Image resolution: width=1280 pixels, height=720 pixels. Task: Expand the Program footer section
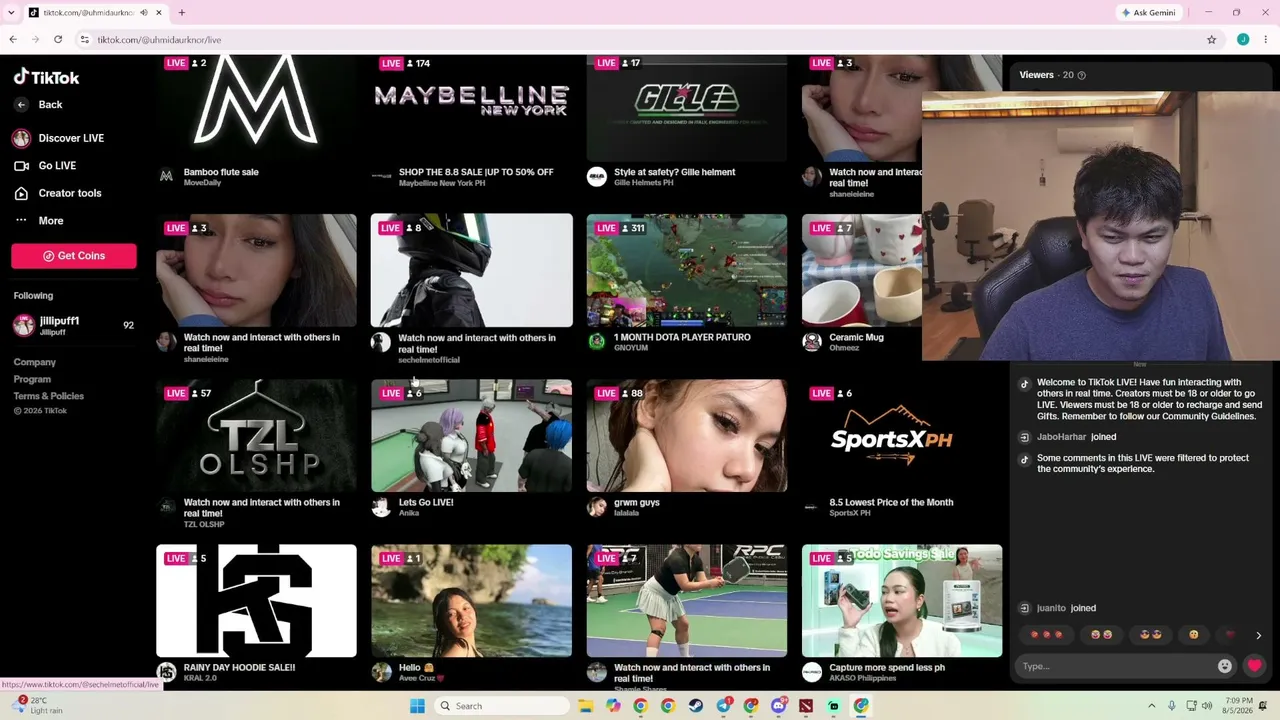click(x=32, y=379)
